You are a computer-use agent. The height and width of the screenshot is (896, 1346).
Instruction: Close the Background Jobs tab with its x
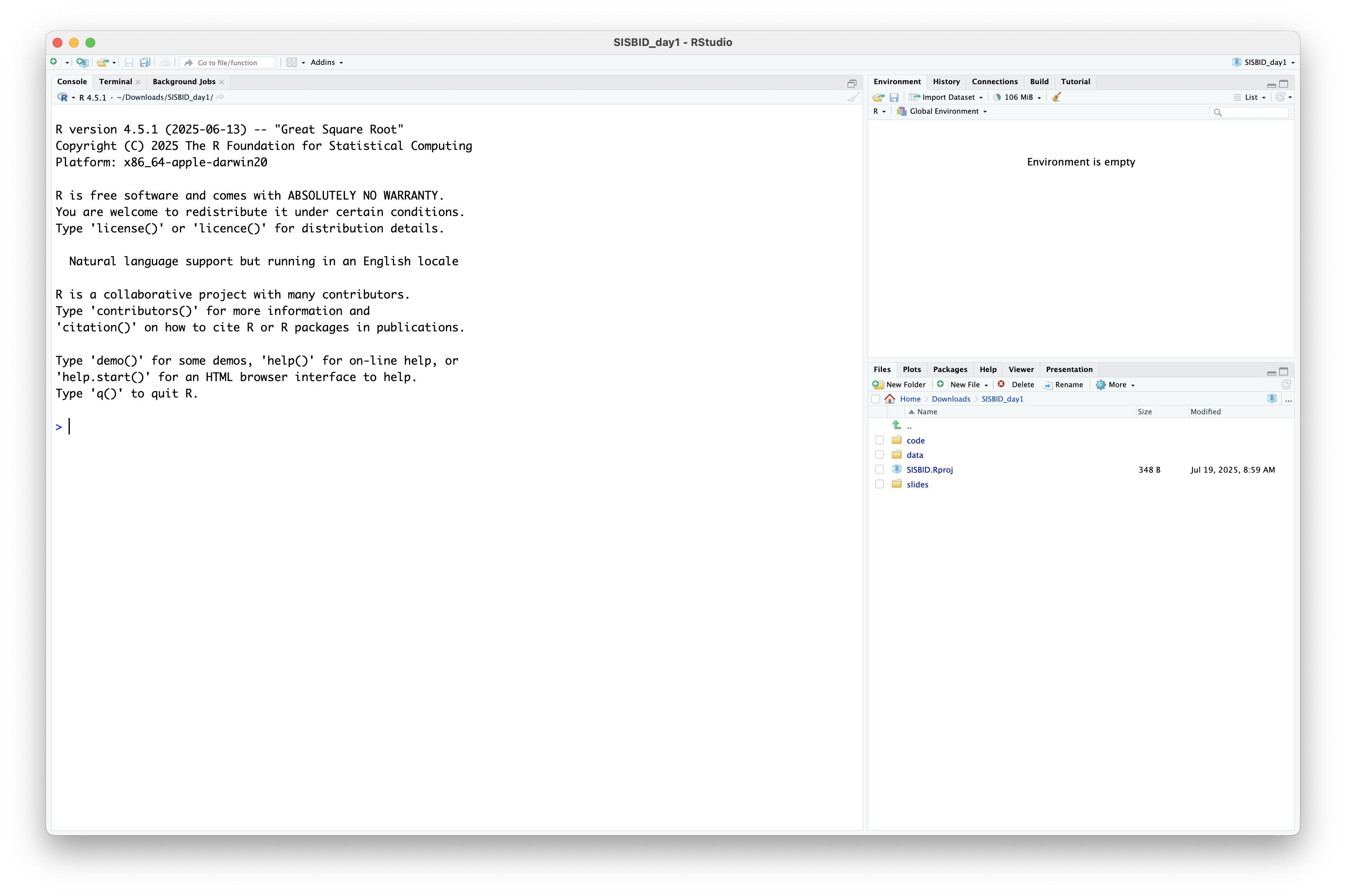[222, 82]
